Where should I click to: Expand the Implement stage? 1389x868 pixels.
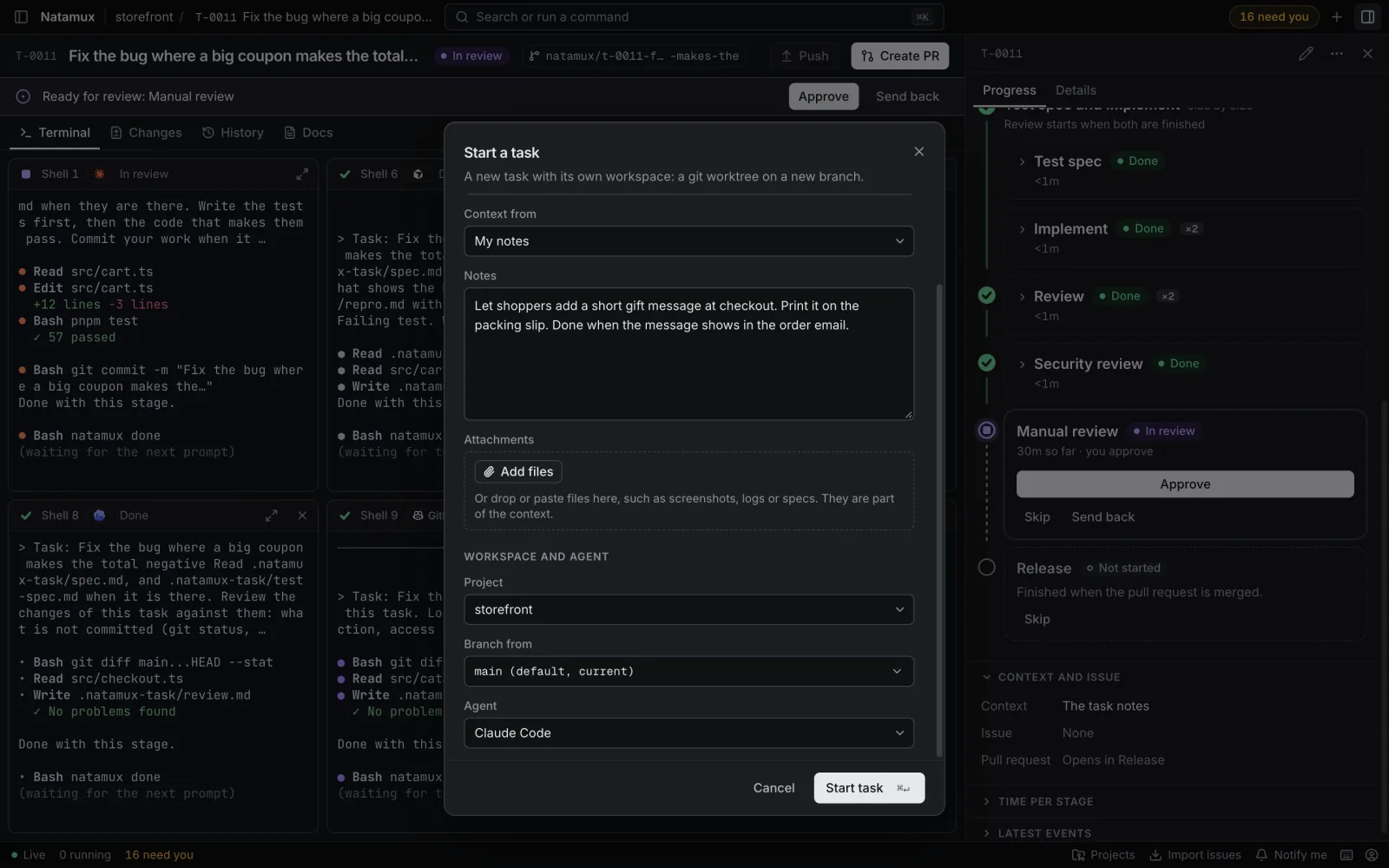pos(1023,229)
